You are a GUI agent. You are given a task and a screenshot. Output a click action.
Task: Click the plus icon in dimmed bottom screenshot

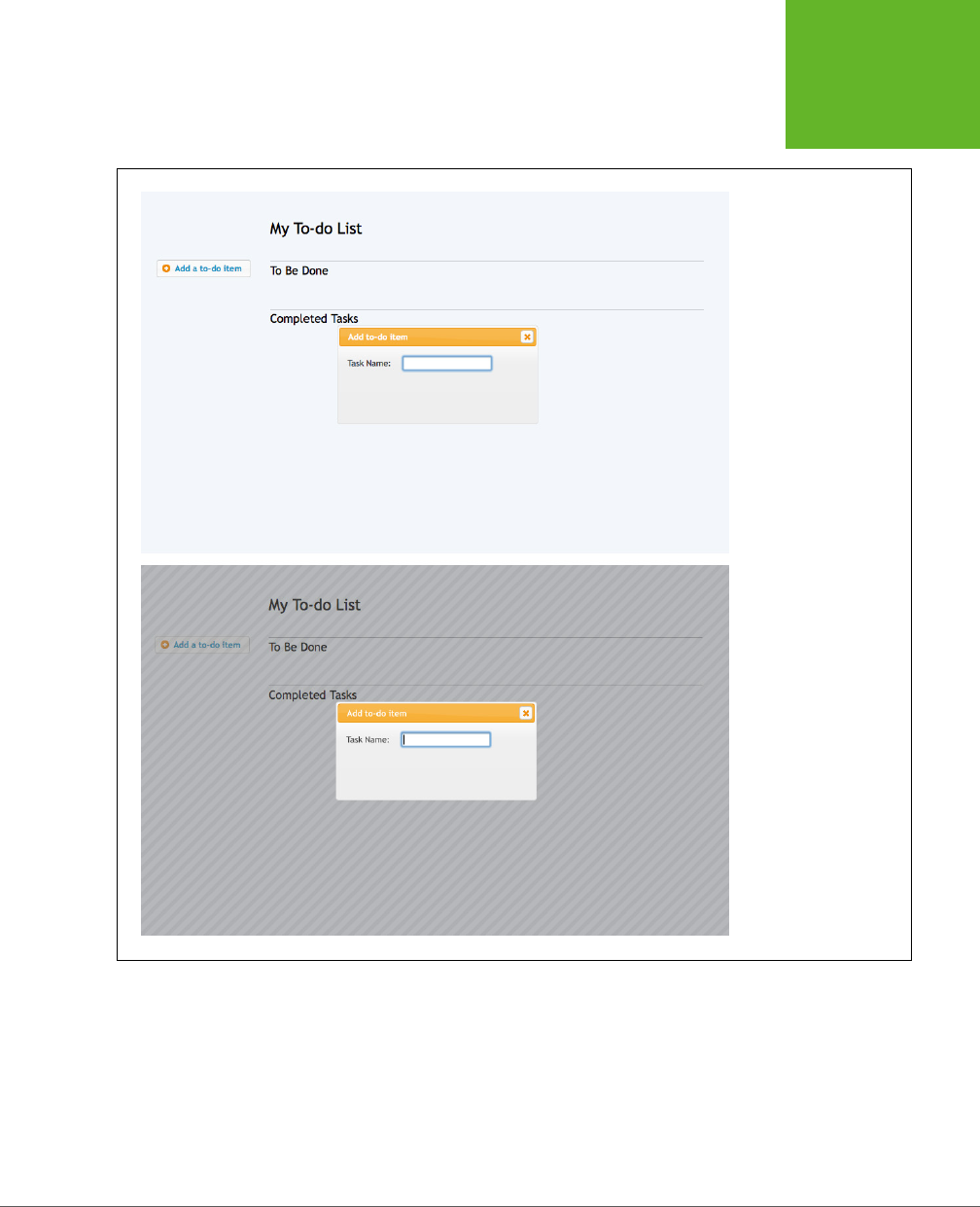[165, 645]
